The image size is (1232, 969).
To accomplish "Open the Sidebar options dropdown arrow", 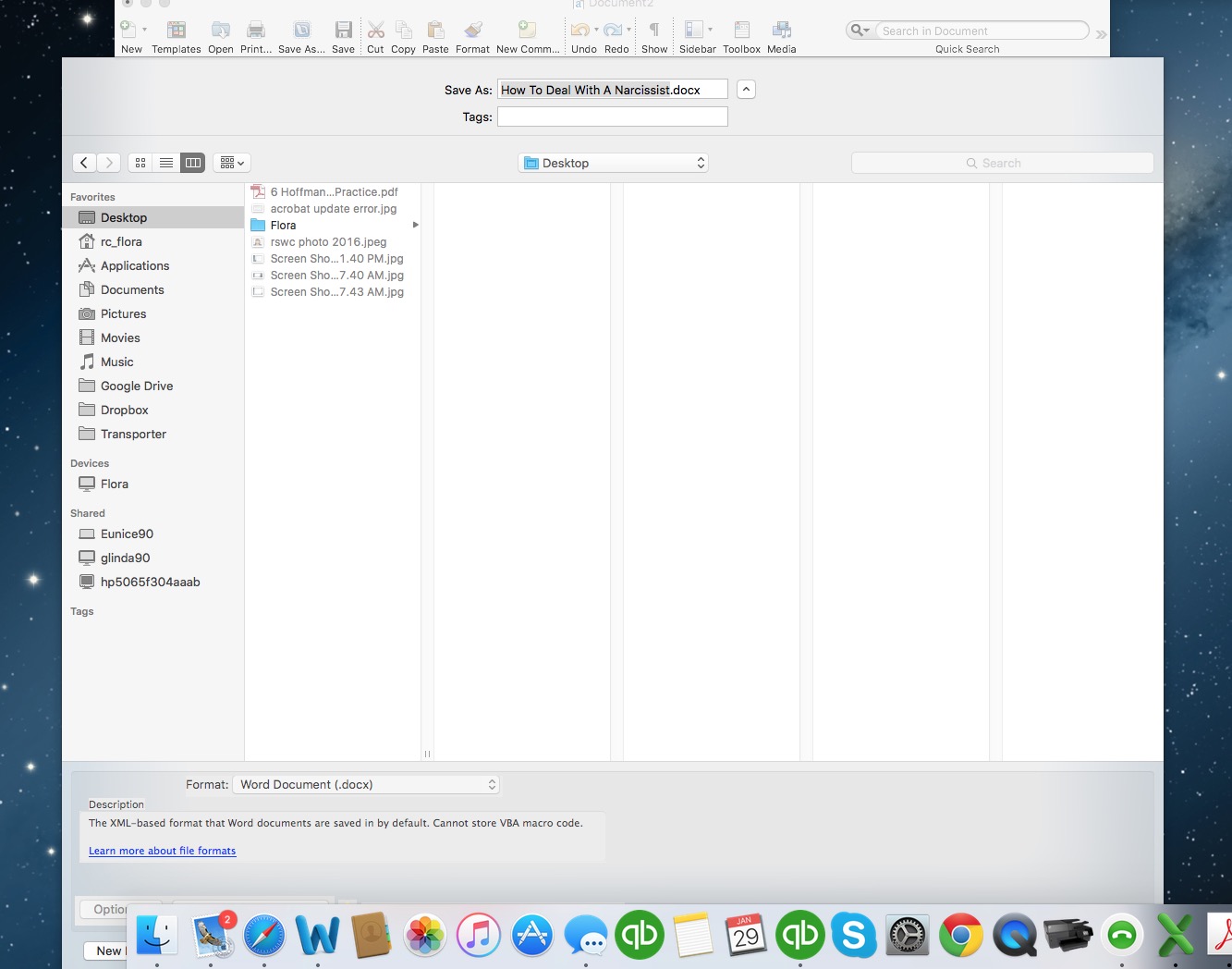I will click(710, 30).
